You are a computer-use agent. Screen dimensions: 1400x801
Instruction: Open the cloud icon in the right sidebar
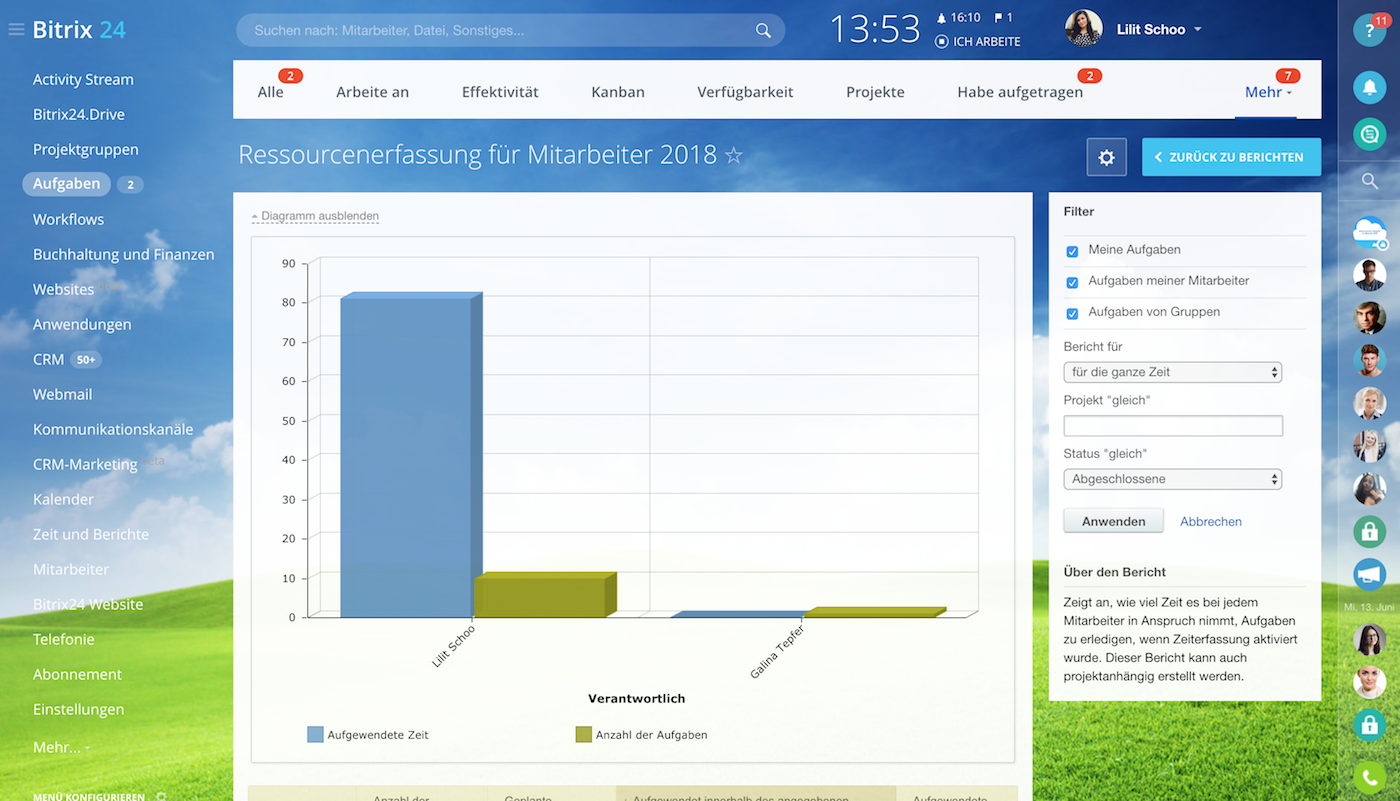point(1369,232)
